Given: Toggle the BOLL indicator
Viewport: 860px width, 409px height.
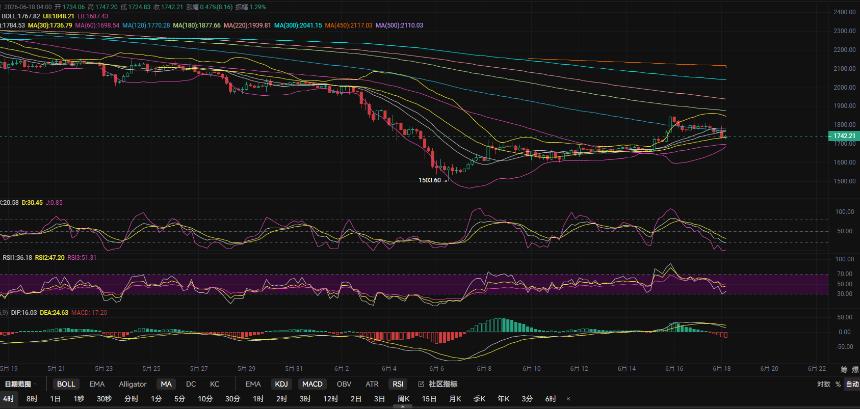Looking at the screenshot, I should [66, 384].
